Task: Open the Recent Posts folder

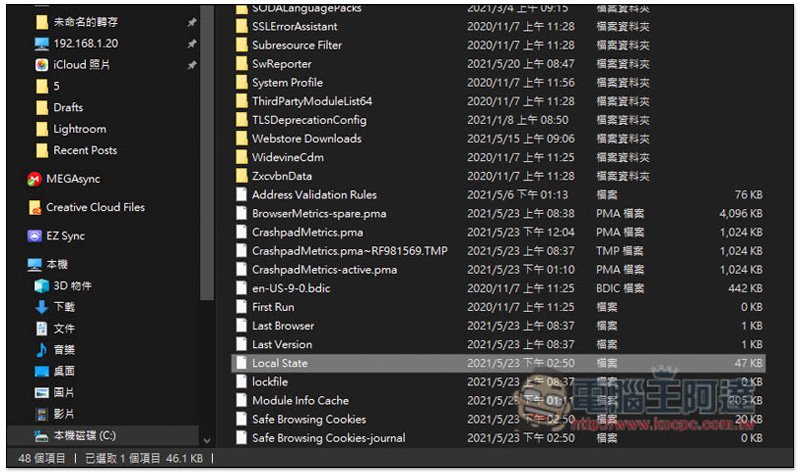Action: 84,150
